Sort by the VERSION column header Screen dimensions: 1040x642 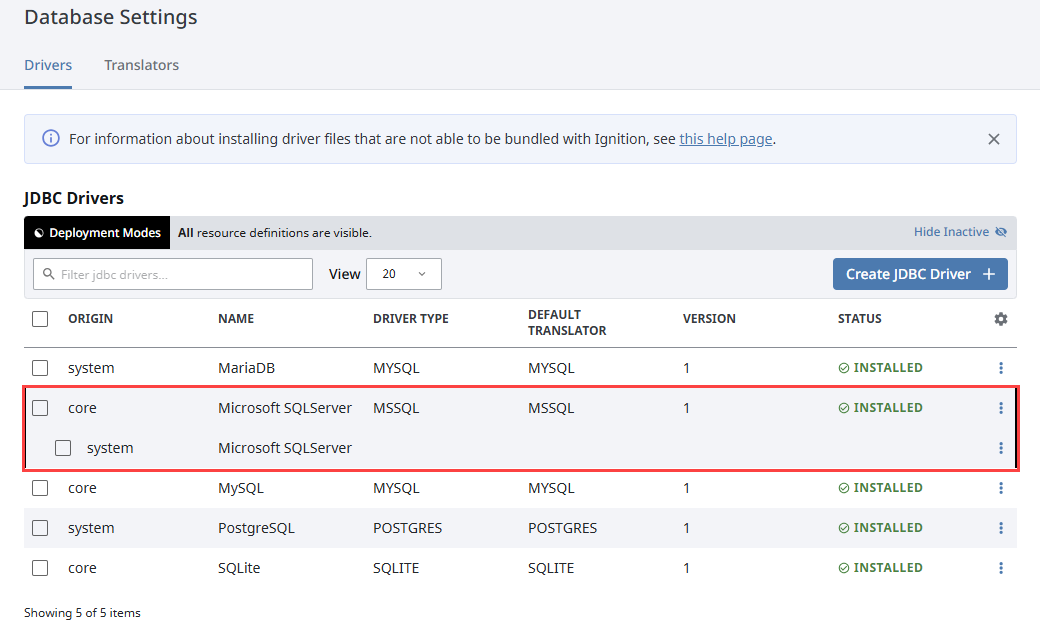coord(709,319)
